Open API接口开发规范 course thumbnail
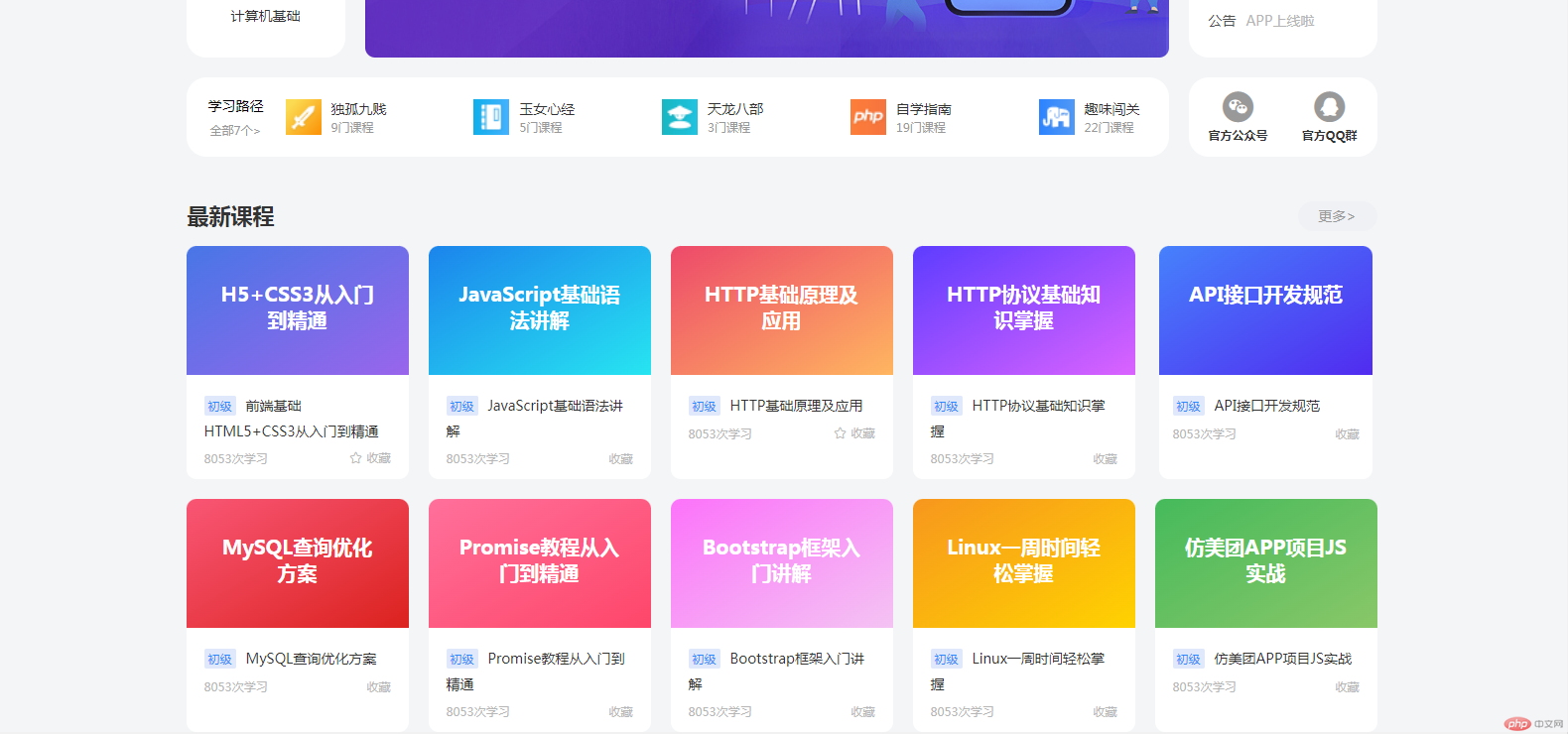 click(1265, 310)
